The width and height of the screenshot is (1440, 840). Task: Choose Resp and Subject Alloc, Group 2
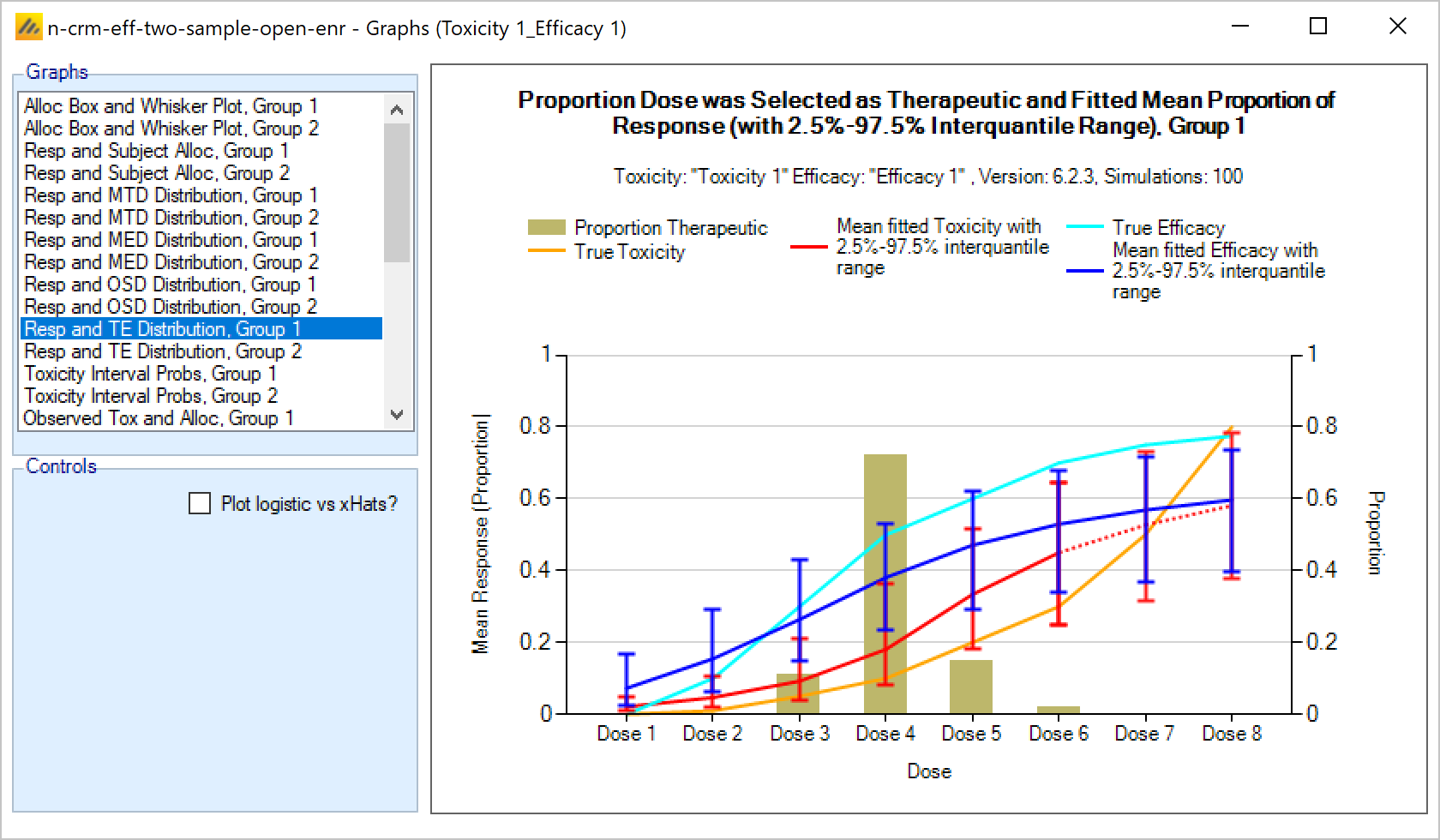point(157,173)
